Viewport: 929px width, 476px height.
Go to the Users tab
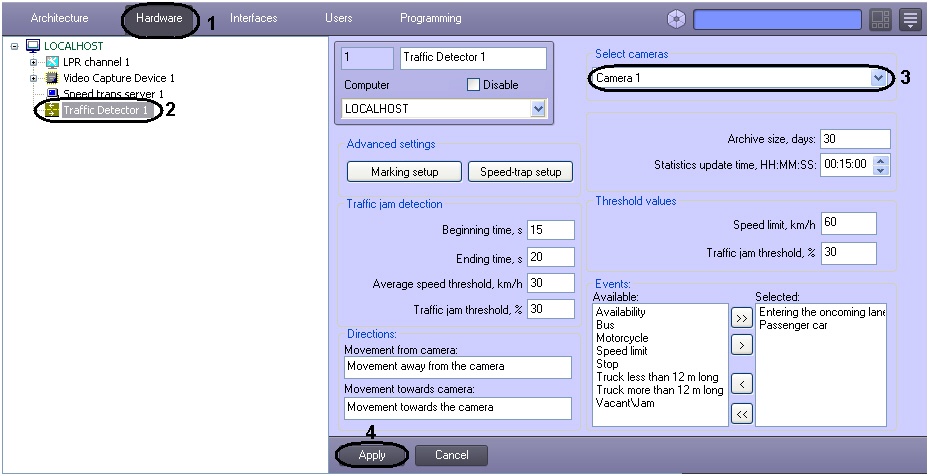(338, 18)
